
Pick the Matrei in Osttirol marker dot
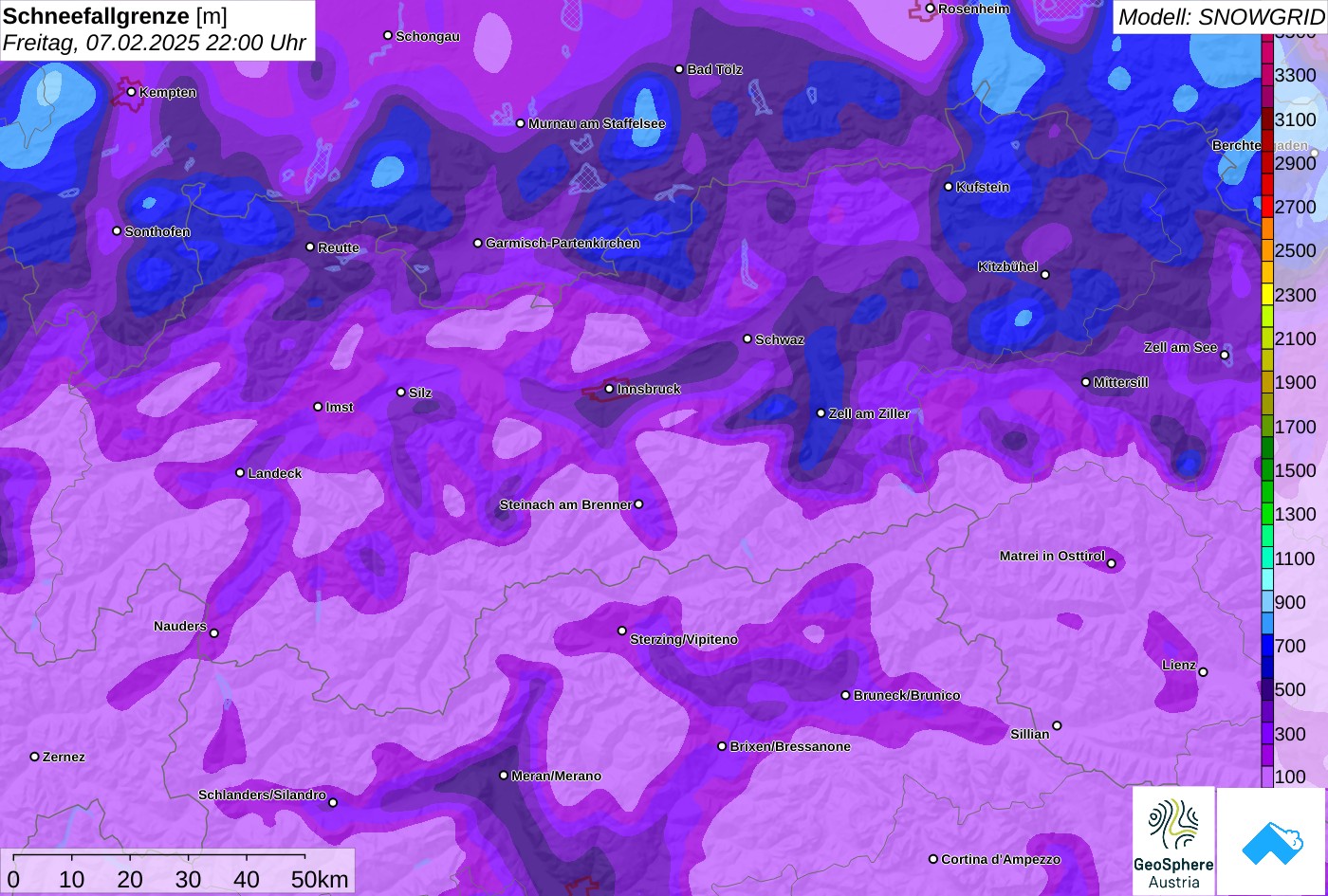point(1112,563)
